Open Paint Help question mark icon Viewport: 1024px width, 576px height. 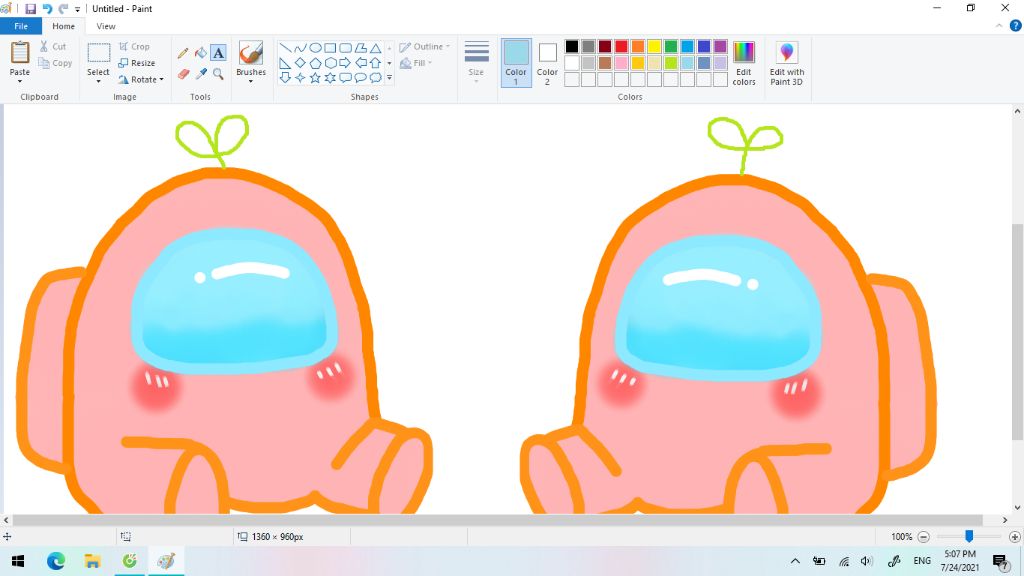(x=1016, y=26)
